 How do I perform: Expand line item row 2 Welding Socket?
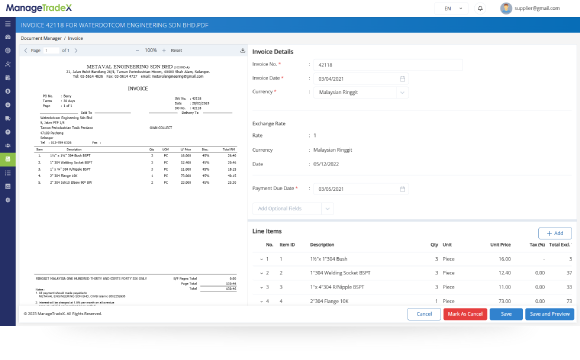261,273
